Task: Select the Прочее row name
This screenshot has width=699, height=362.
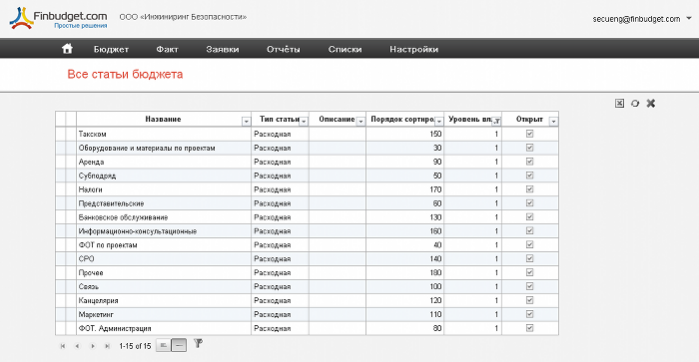Action: [91, 272]
